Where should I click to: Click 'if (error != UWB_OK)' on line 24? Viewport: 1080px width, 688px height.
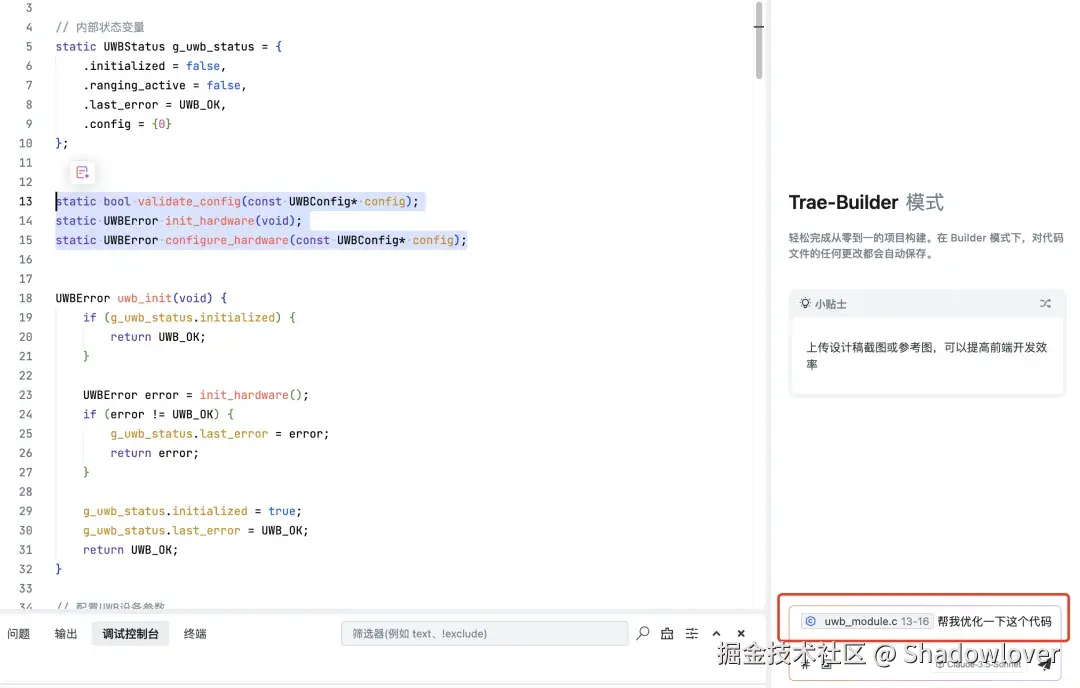pos(151,414)
